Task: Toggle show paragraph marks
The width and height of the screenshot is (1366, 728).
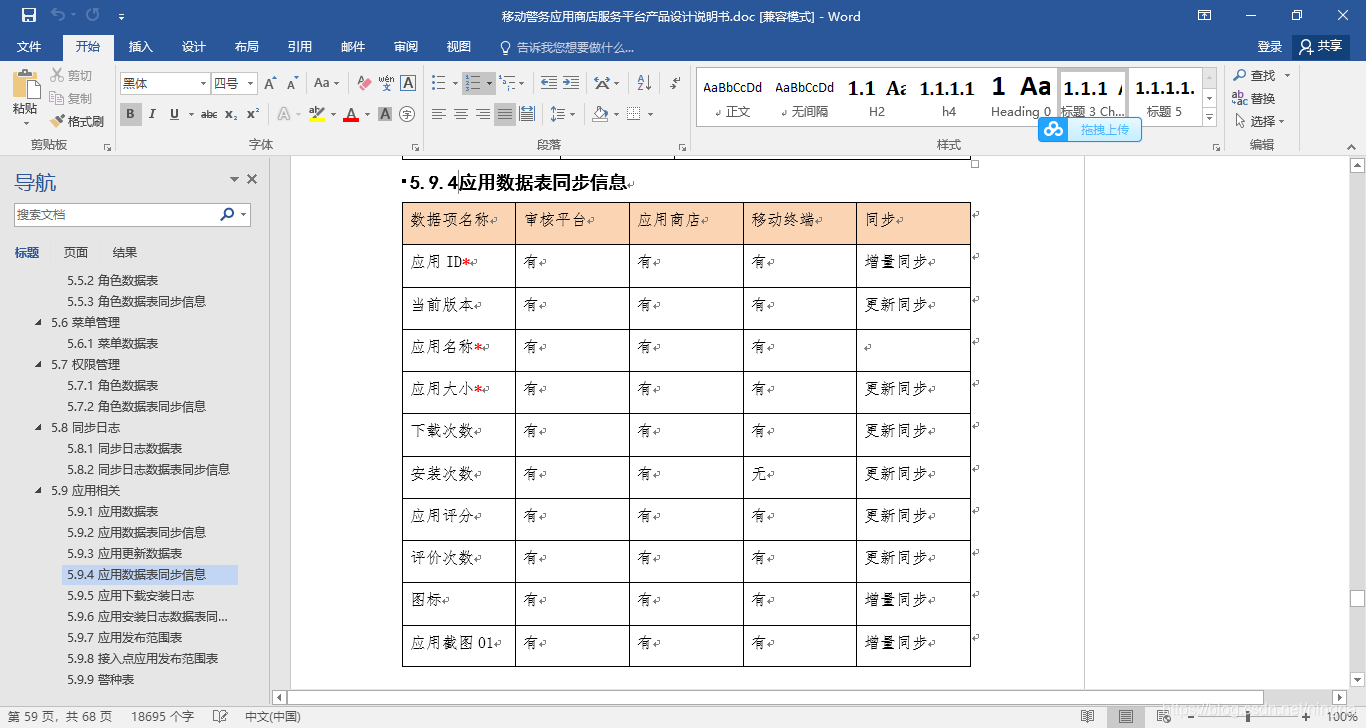Action: click(676, 83)
